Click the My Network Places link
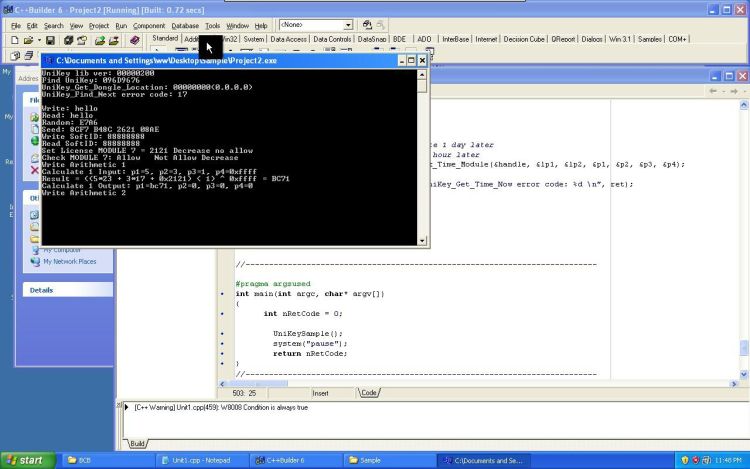The image size is (750, 469). point(70,262)
